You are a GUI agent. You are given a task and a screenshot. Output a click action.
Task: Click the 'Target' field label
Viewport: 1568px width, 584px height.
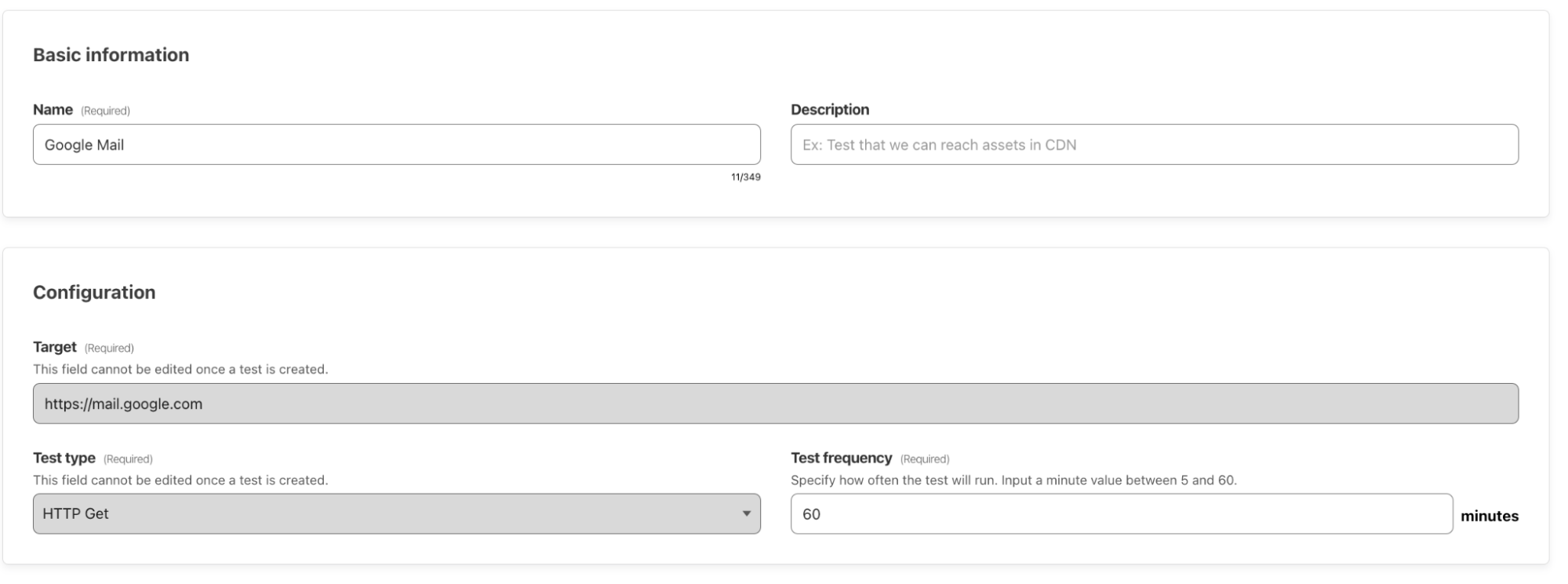(x=55, y=347)
